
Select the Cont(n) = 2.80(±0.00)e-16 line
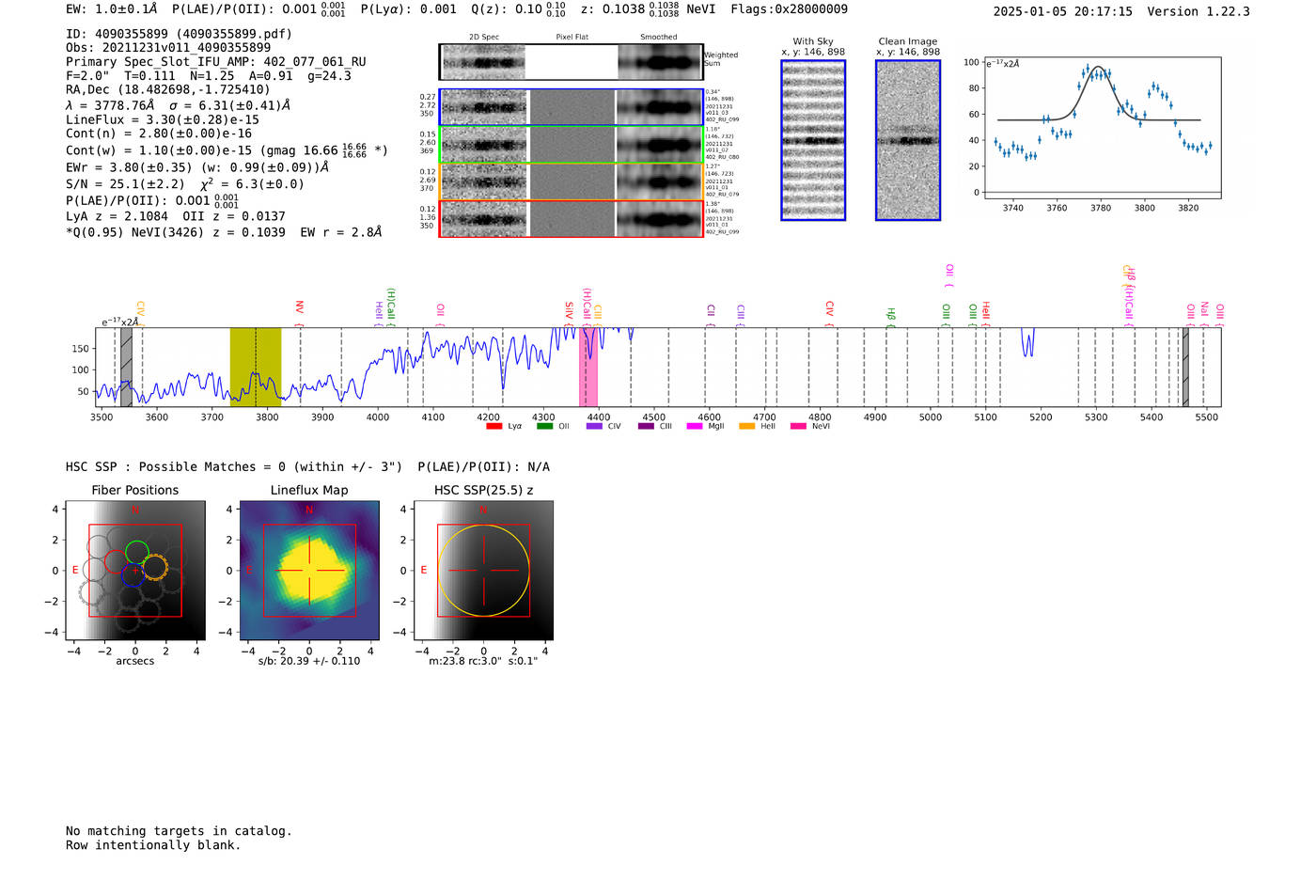tap(159, 134)
